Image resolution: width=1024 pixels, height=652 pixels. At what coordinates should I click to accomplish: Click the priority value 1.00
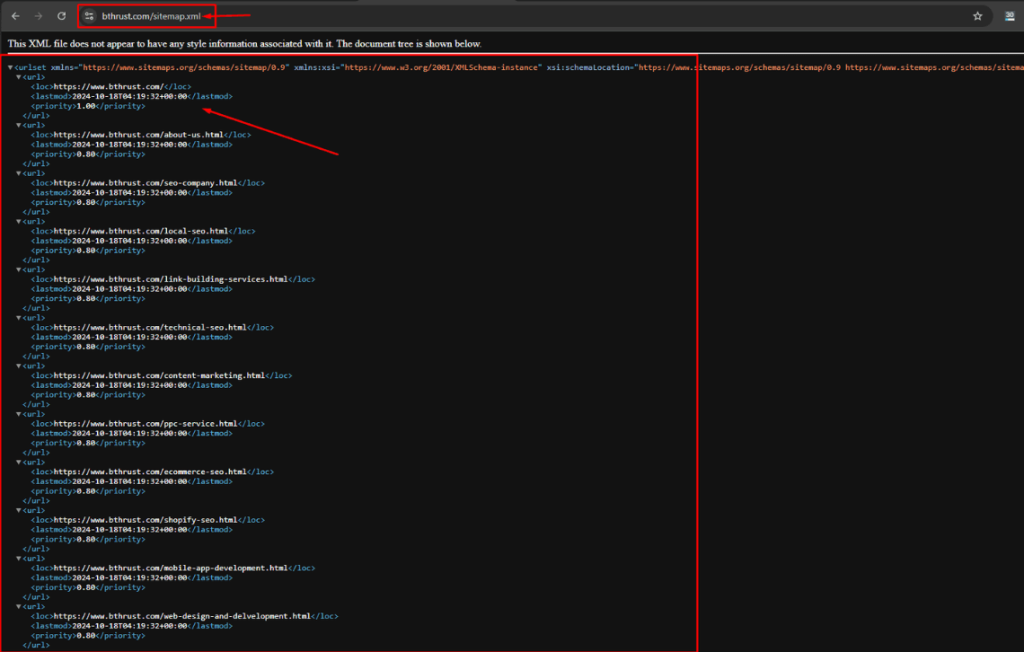tap(86, 106)
